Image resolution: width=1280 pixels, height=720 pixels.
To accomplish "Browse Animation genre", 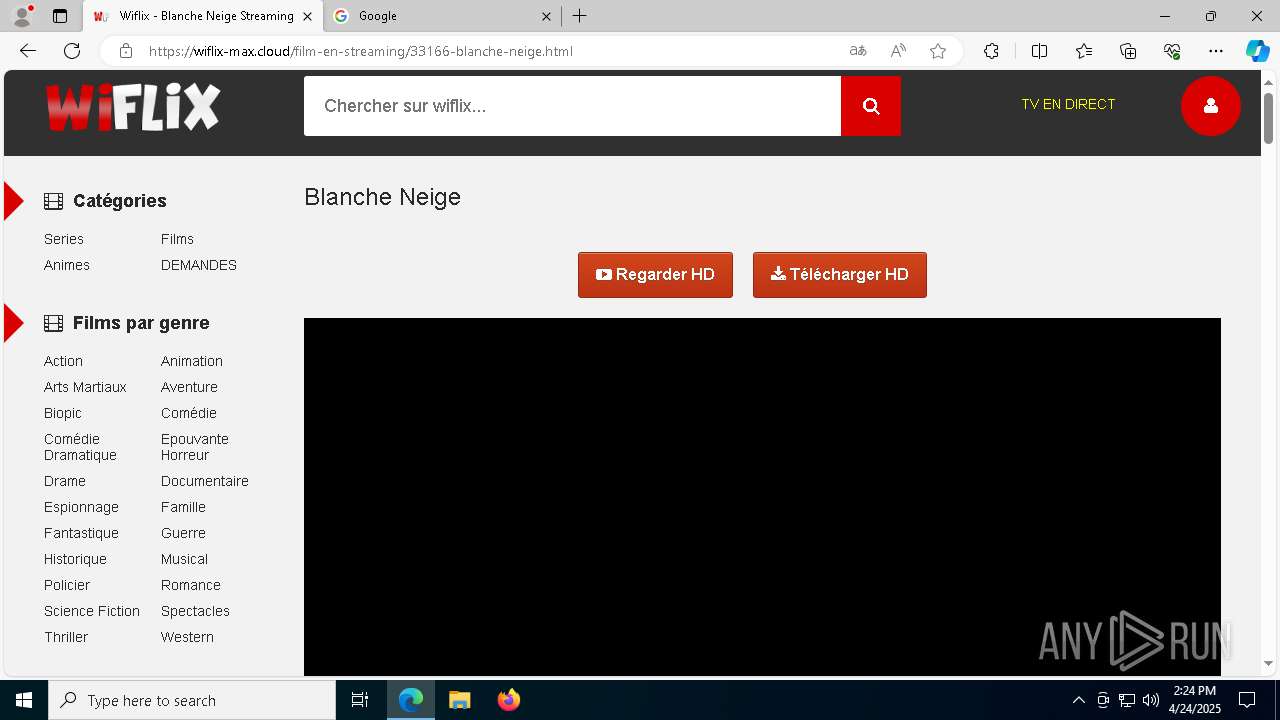I will tap(192, 361).
